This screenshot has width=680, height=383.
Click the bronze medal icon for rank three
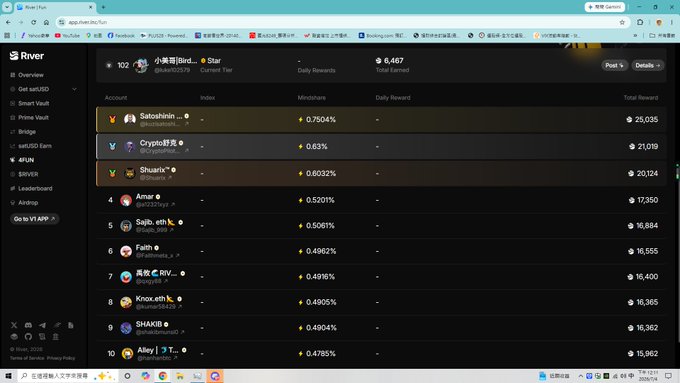click(x=112, y=173)
